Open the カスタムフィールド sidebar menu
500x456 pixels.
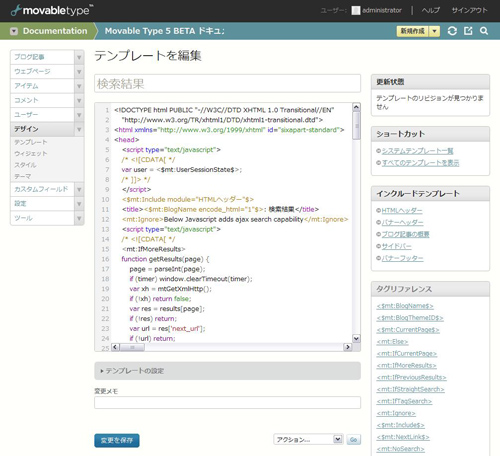click(42, 189)
